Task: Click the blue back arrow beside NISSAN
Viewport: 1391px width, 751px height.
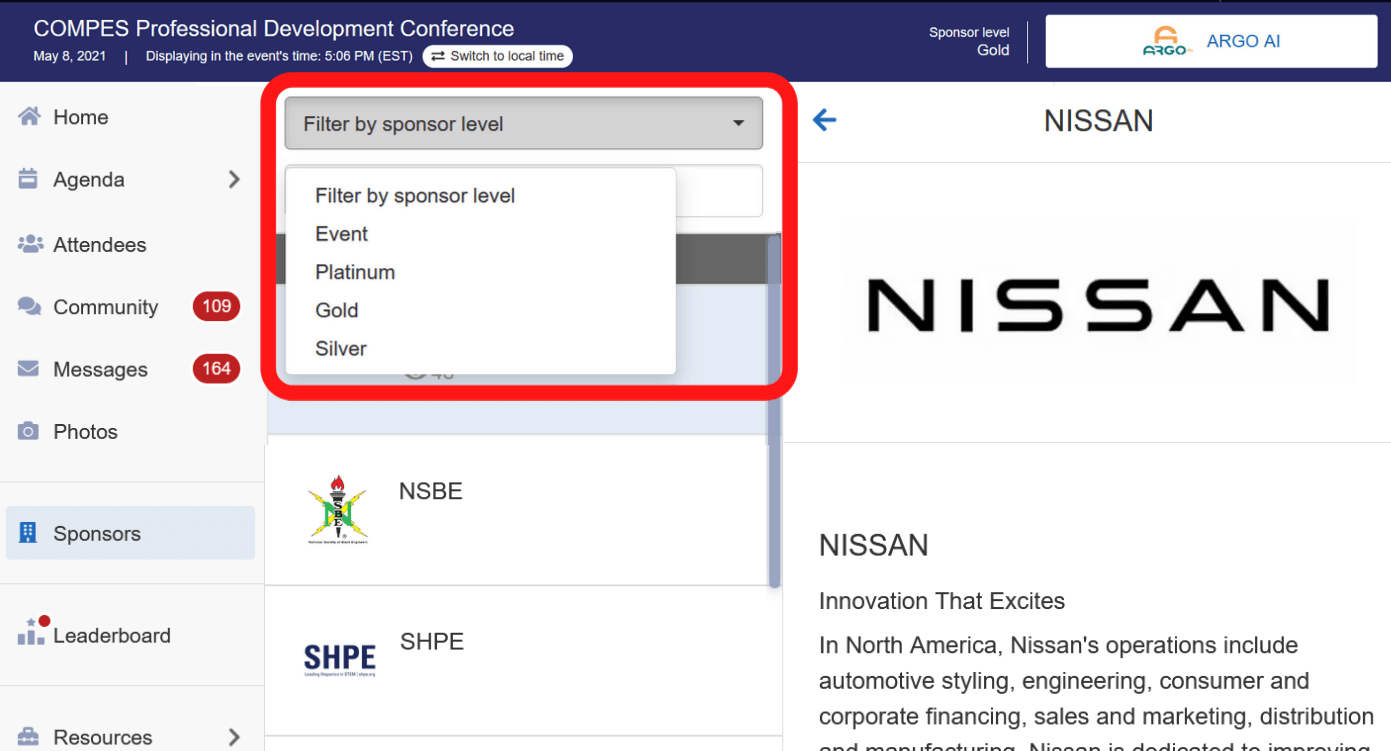Action: tap(824, 121)
